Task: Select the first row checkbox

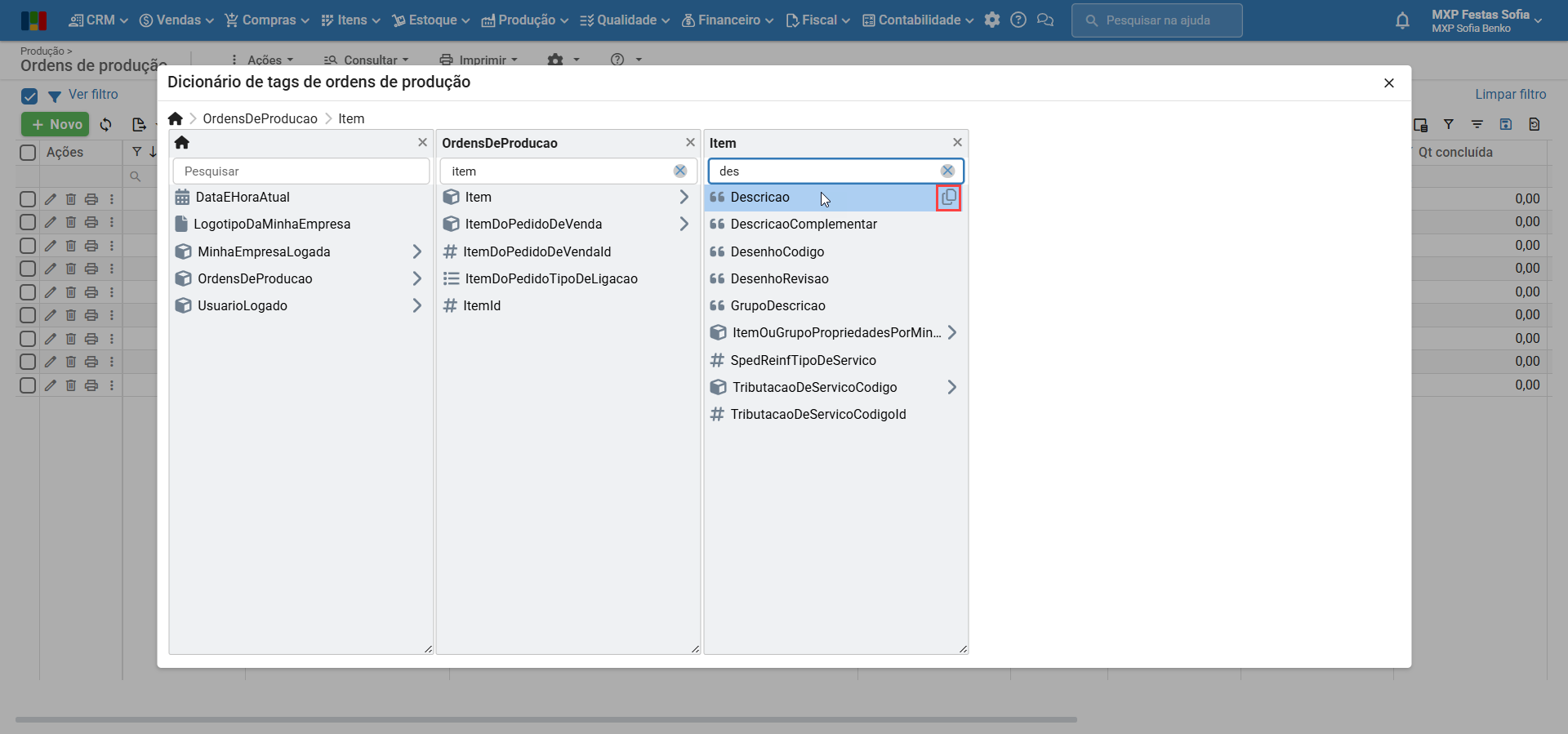Action: [28, 199]
